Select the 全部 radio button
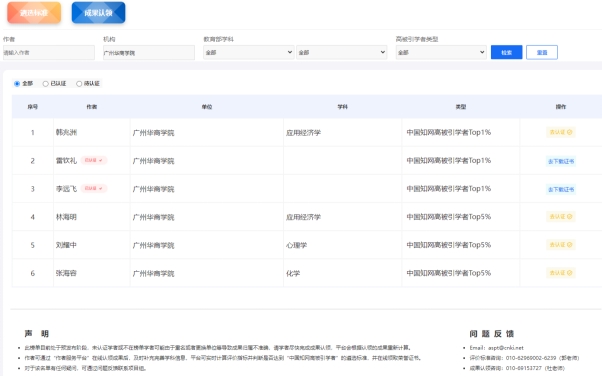602x377 pixels. (x=17, y=83)
